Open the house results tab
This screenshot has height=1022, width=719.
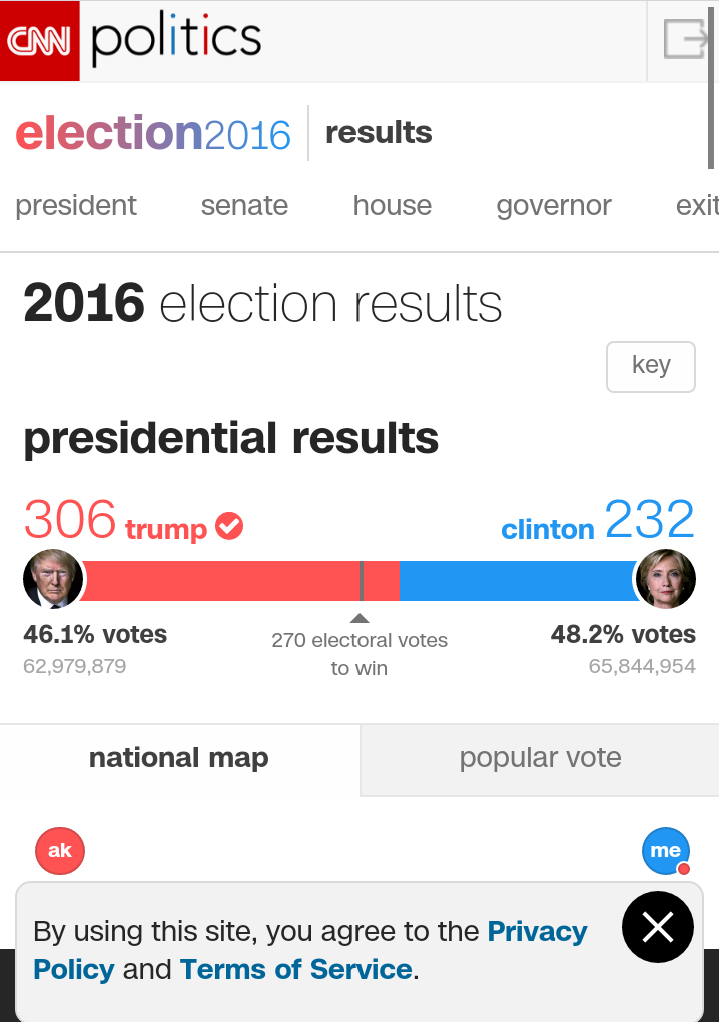[x=392, y=206]
